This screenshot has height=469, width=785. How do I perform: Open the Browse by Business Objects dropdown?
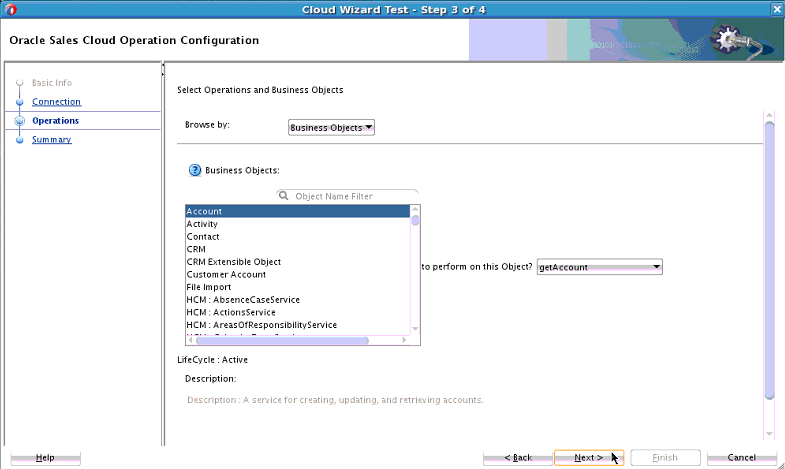pyautogui.click(x=331, y=127)
